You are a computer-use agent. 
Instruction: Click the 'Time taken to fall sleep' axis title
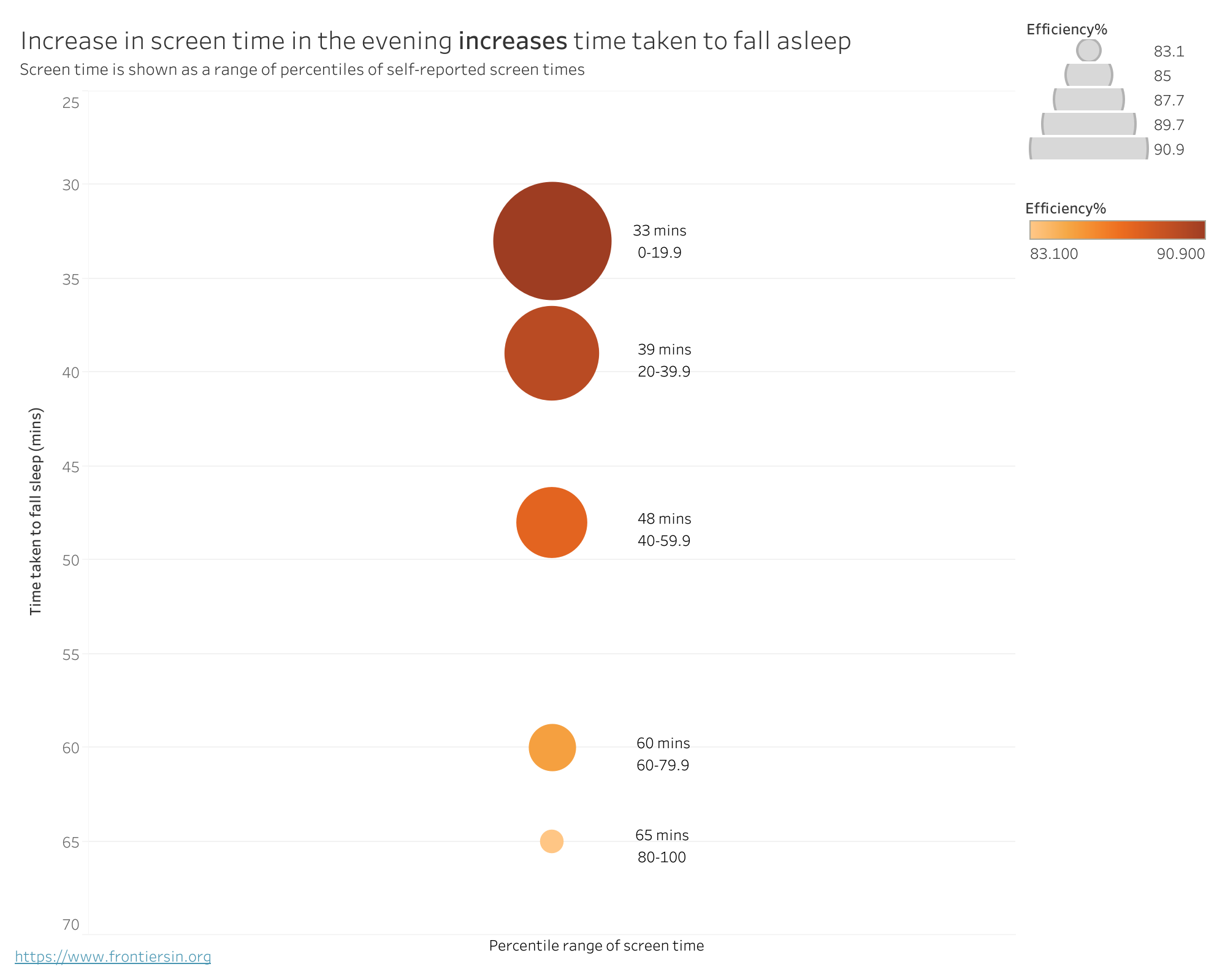[x=36, y=511]
